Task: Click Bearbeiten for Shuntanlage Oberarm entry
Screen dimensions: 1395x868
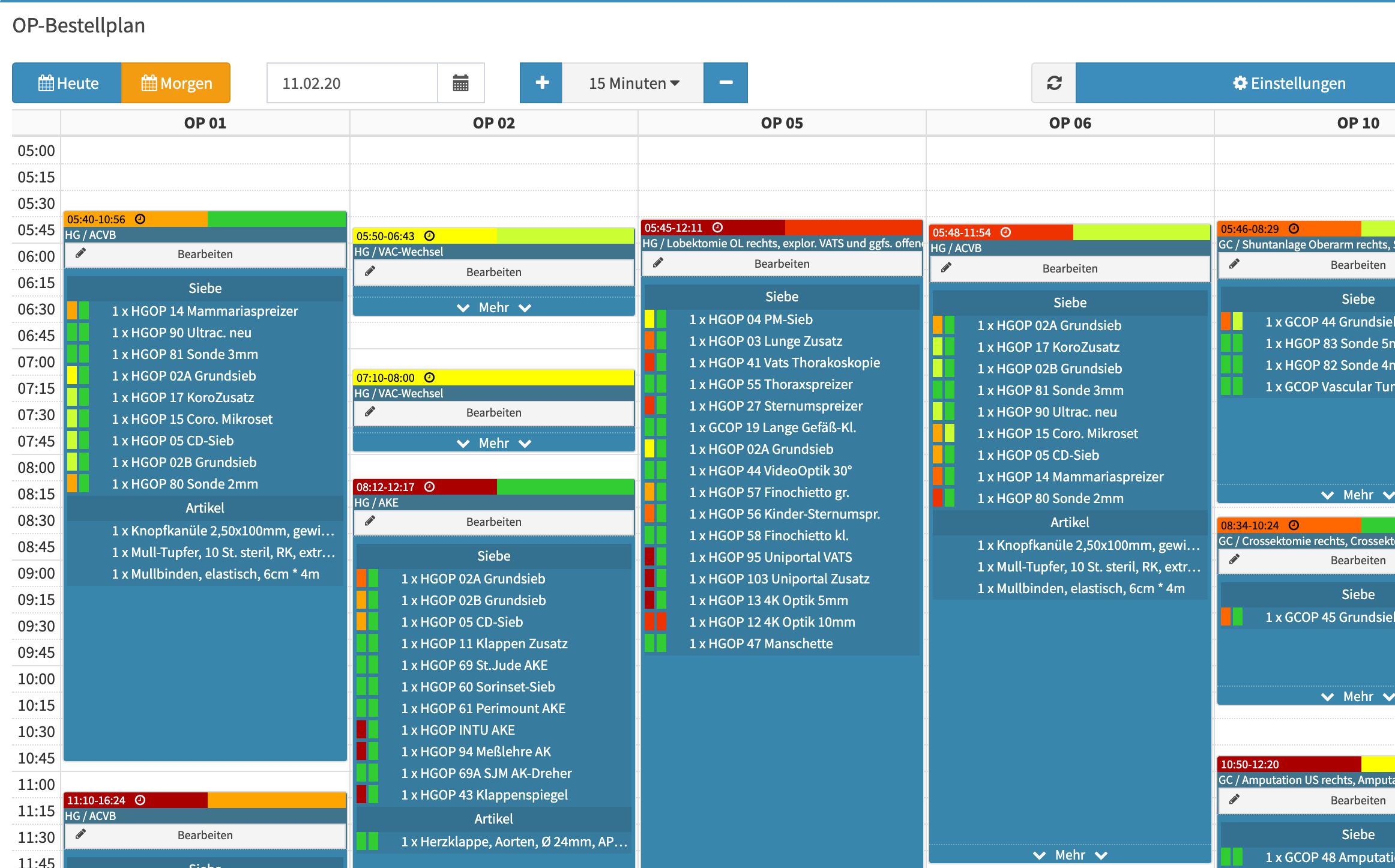Action: pyautogui.click(x=1307, y=265)
